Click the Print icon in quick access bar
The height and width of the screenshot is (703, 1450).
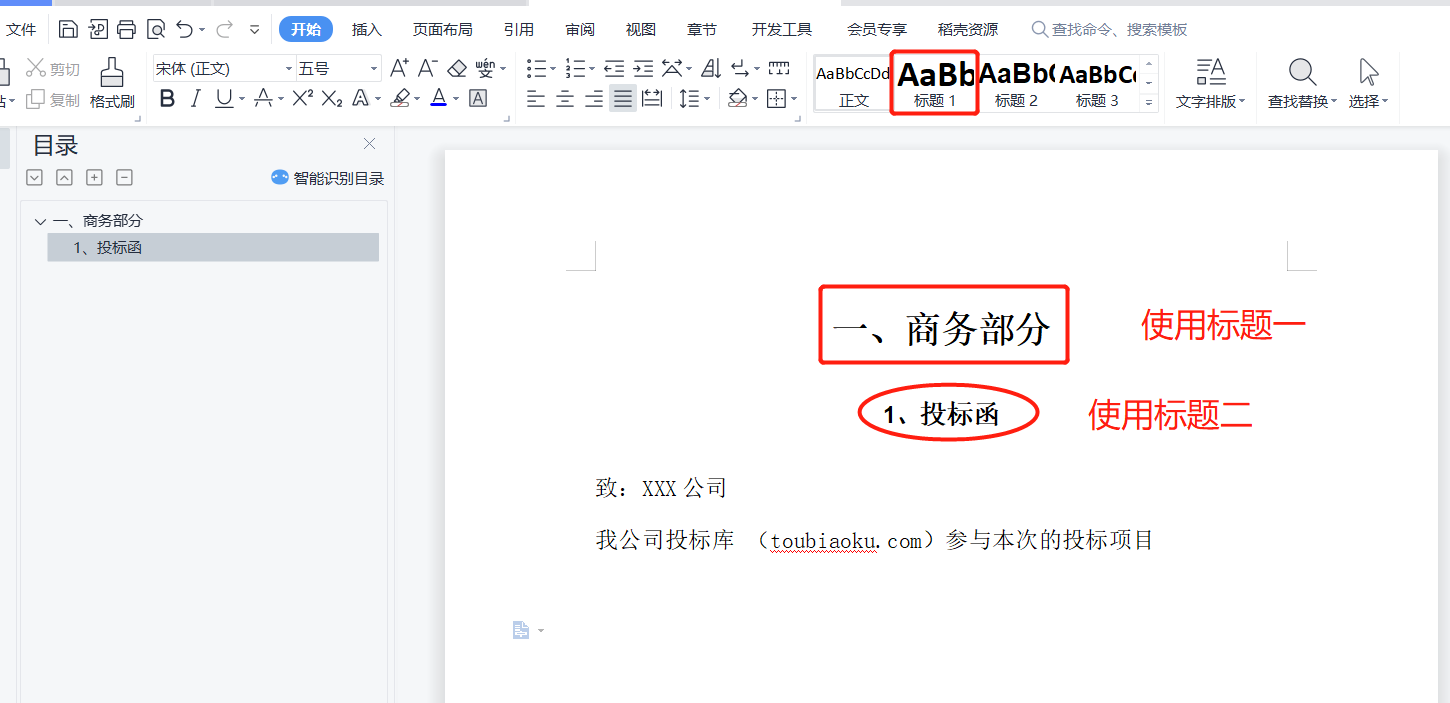click(126, 29)
